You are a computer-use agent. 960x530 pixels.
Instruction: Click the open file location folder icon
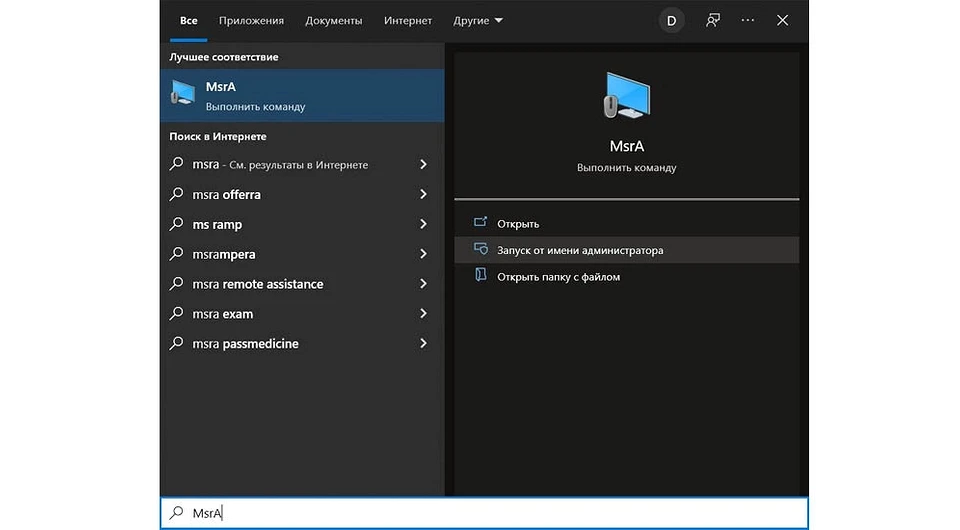coord(481,276)
